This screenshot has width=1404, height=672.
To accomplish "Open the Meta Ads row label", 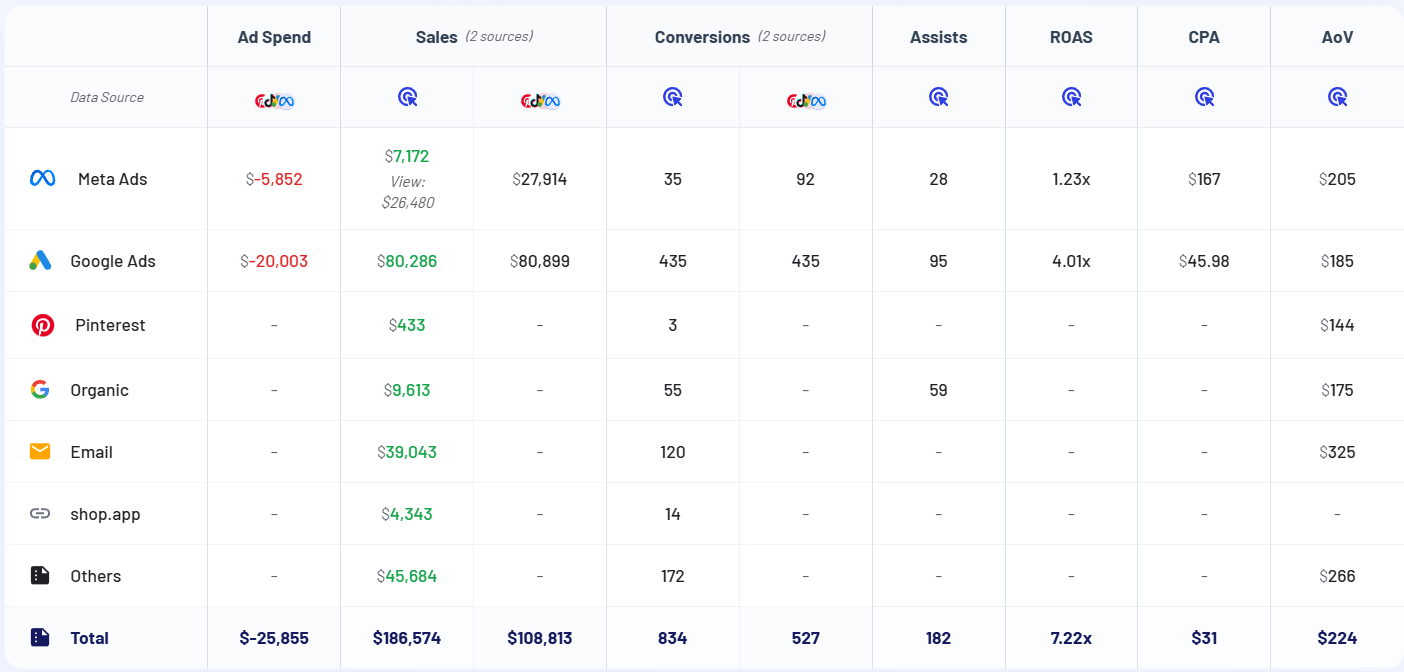I will pyautogui.click(x=112, y=179).
